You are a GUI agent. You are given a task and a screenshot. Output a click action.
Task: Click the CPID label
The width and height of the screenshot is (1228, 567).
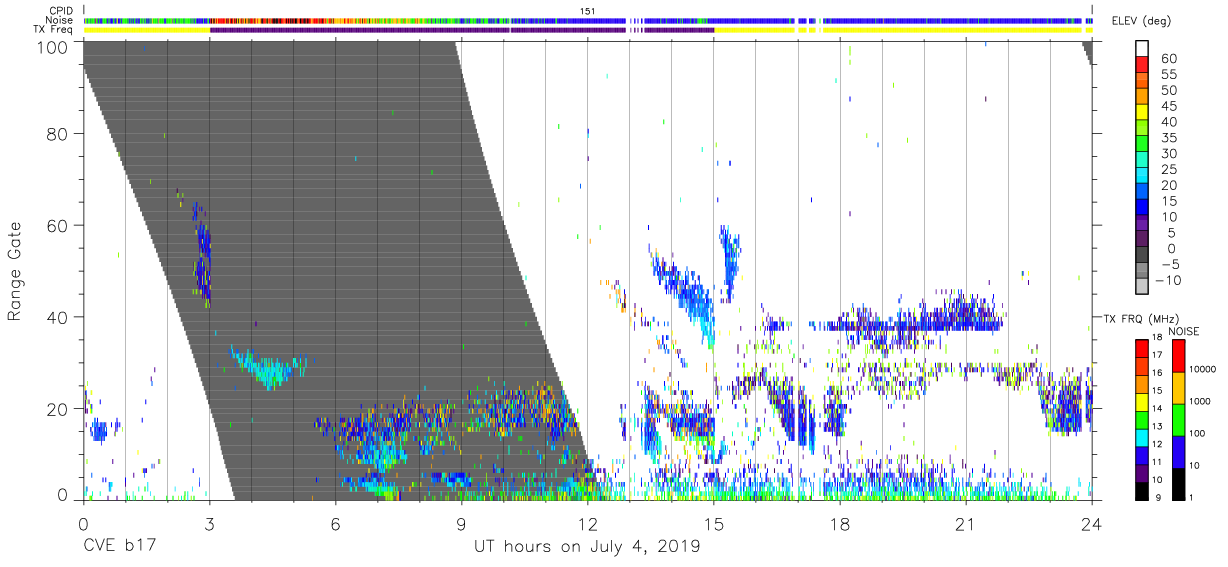pyautogui.click(x=60, y=11)
